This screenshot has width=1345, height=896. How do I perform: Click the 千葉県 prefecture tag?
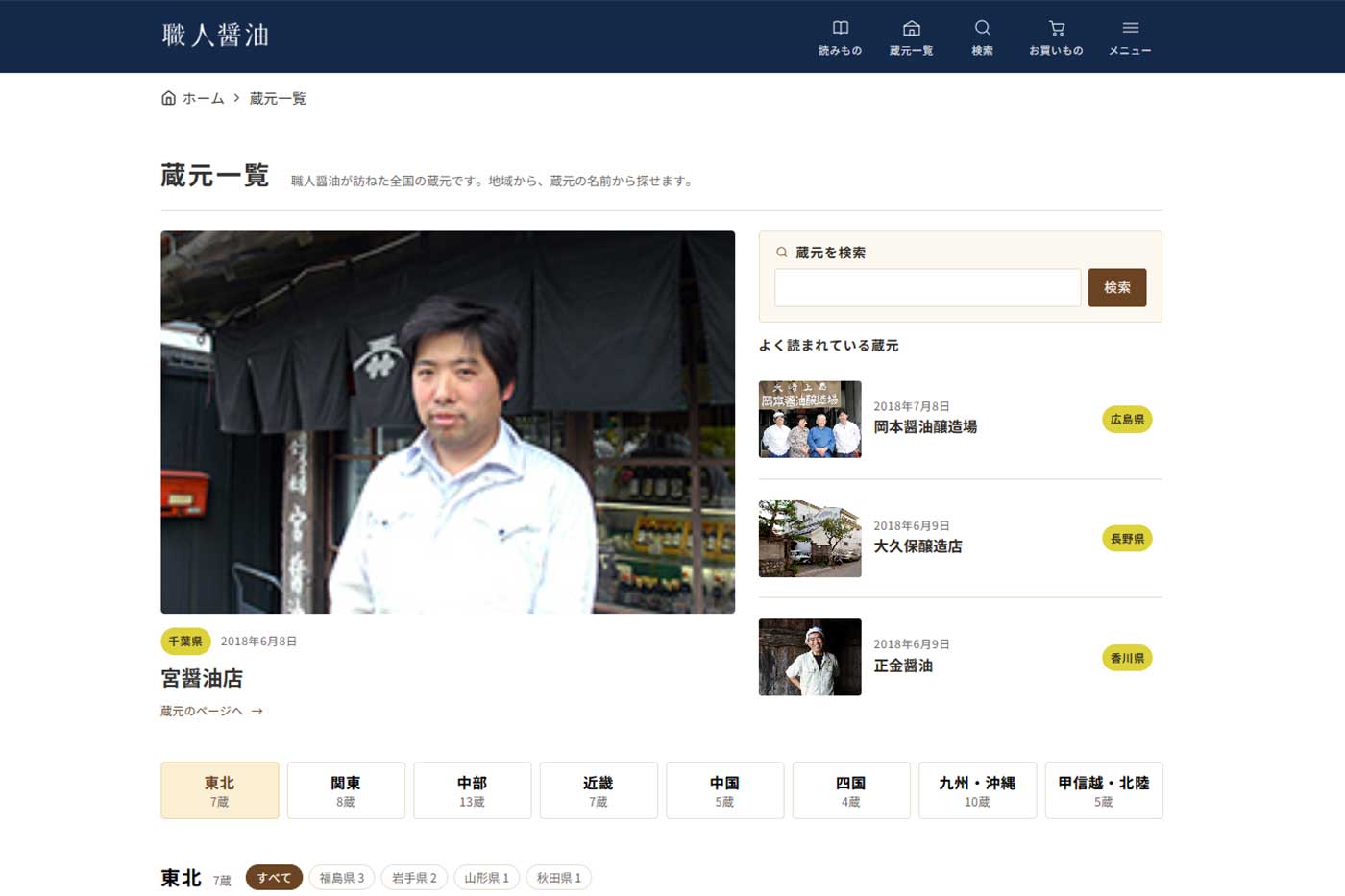pos(185,642)
